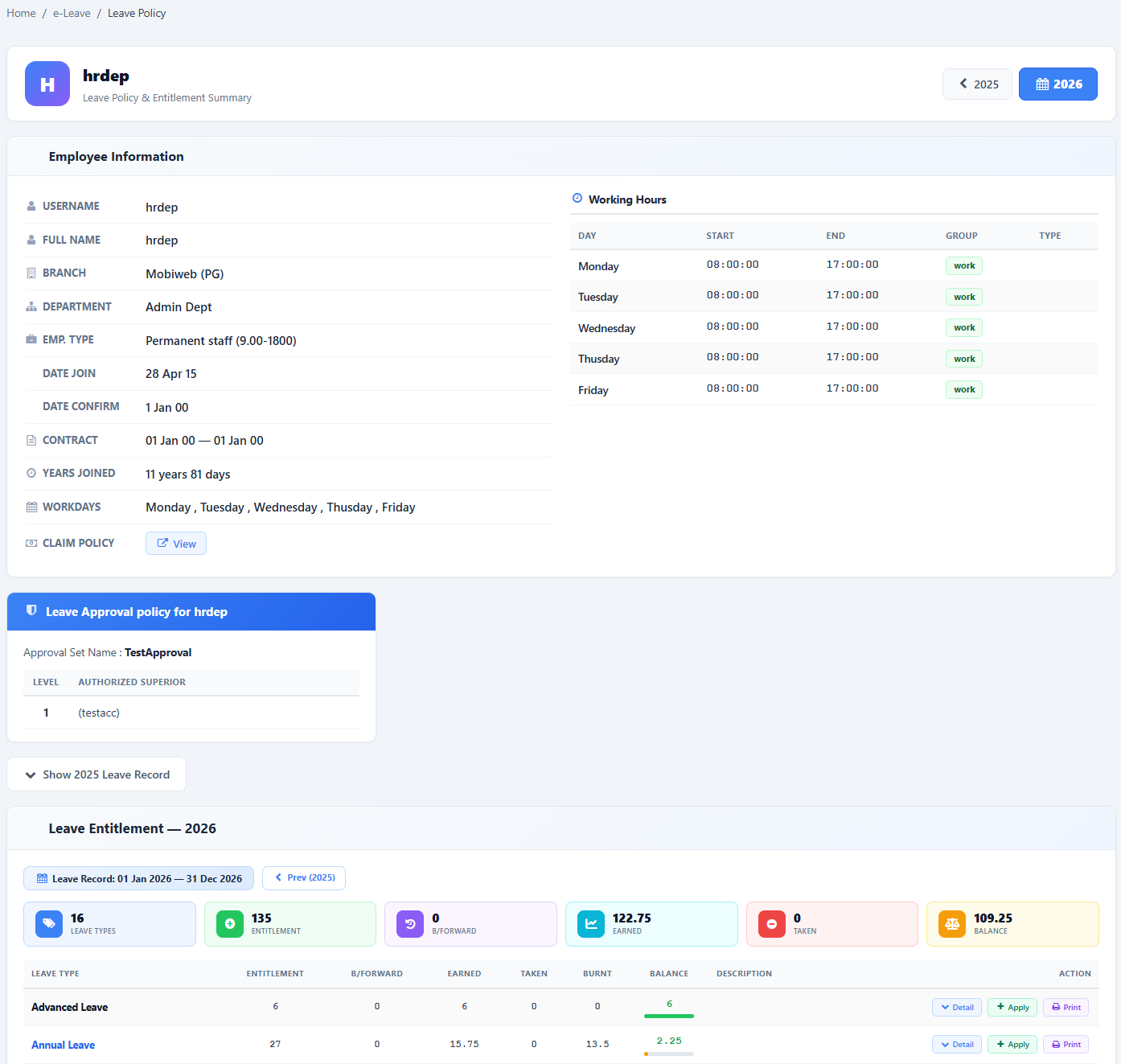Click the earned chart icon
This screenshot has height=1064, width=1121.
pos(591,923)
